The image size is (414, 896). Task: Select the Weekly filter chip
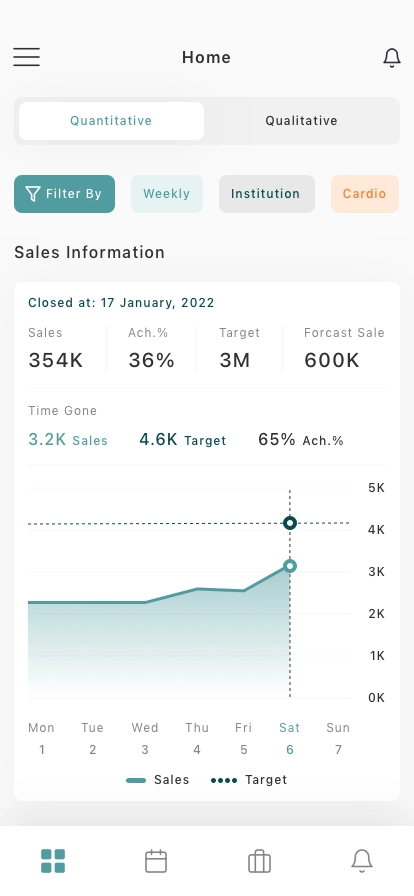pyautogui.click(x=167, y=194)
